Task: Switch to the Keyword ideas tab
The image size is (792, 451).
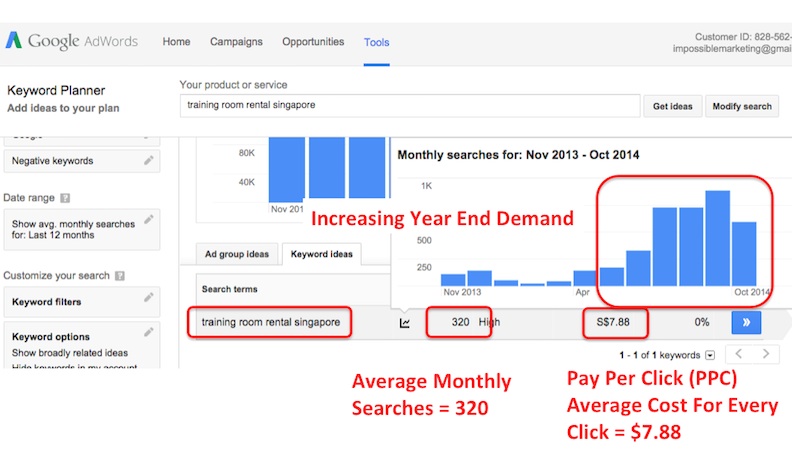Action: (x=322, y=254)
